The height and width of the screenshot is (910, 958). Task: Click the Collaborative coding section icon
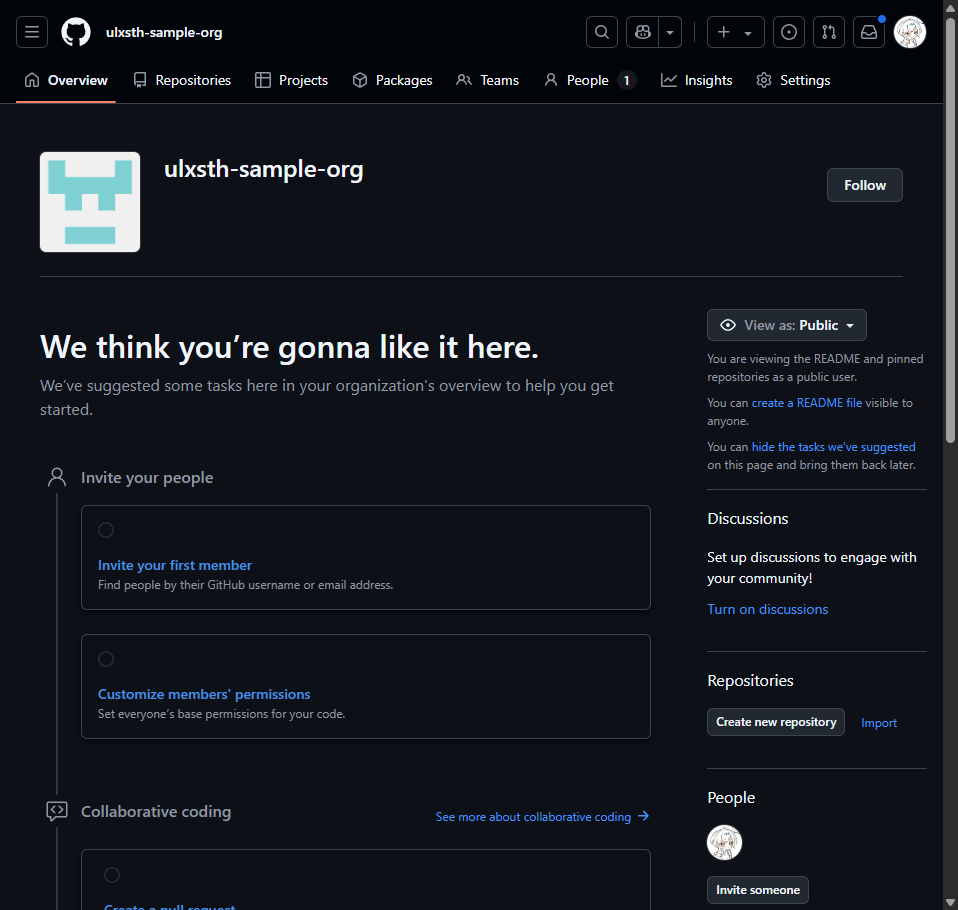pyautogui.click(x=57, y=812)
